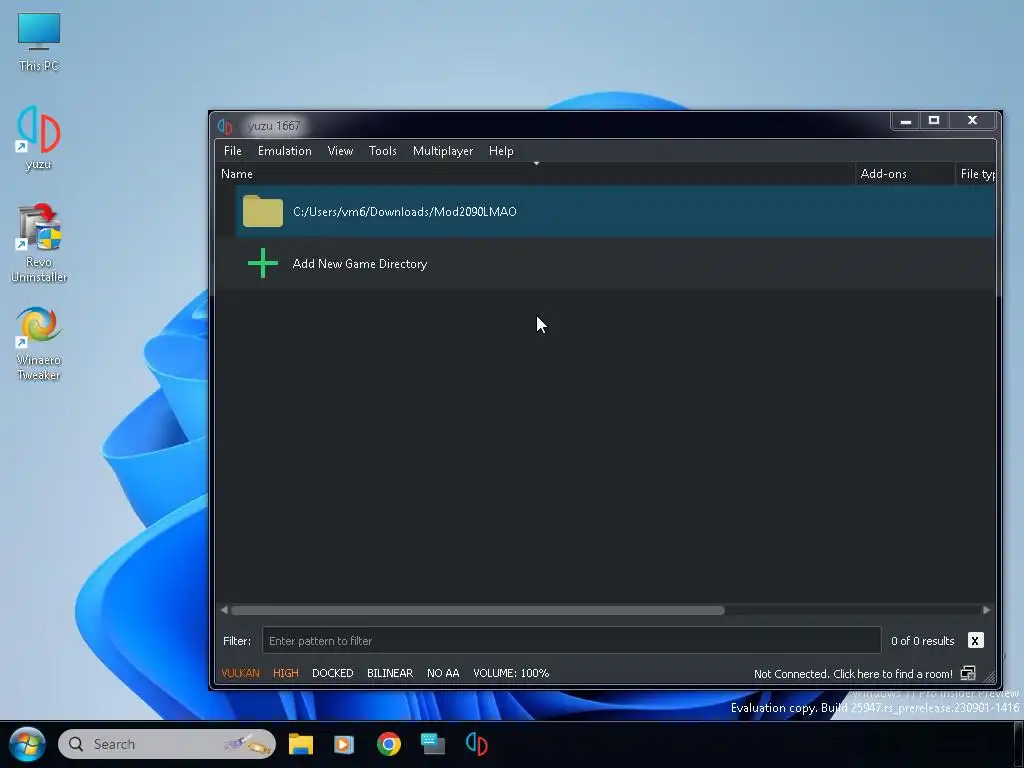The height and width of the screenshot is (768, 1024).
Task: Minimize the yuzu window
Action: pyautogui.click(x=905, y=121)
